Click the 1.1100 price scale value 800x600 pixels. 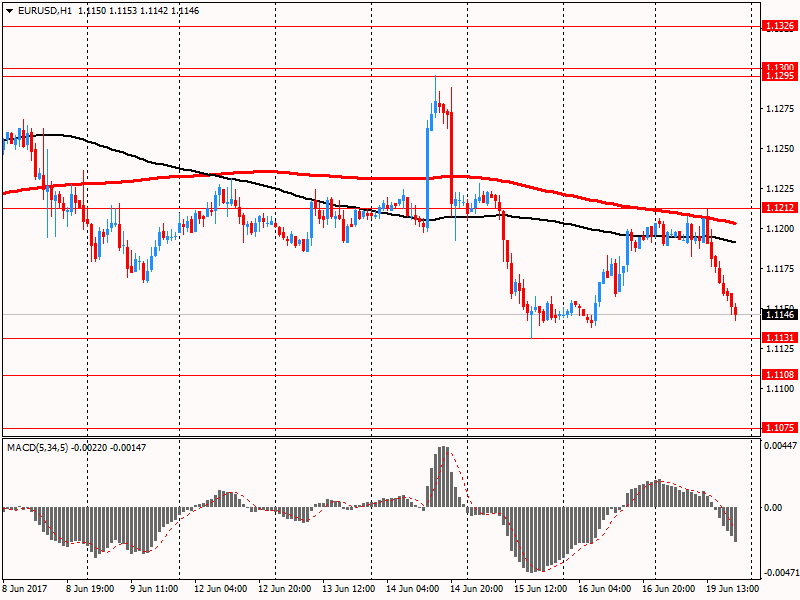[780, 389]
